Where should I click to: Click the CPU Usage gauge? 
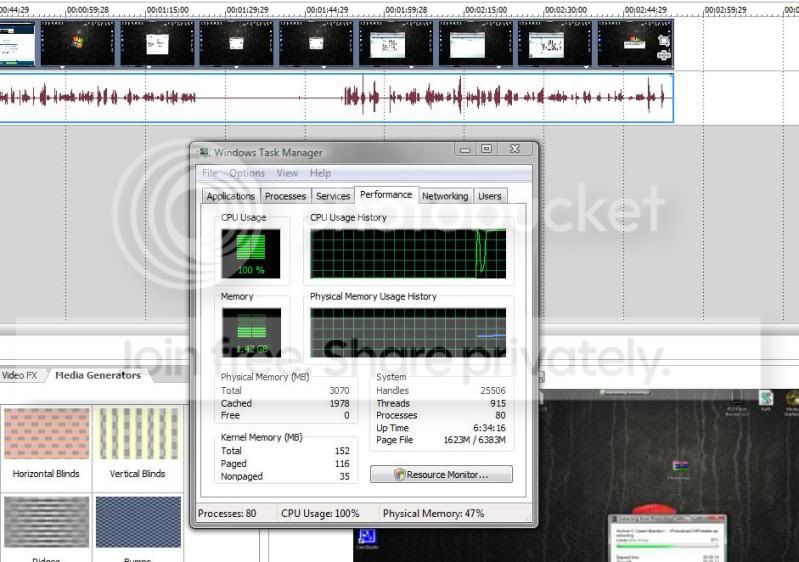(x=251, y=254)
